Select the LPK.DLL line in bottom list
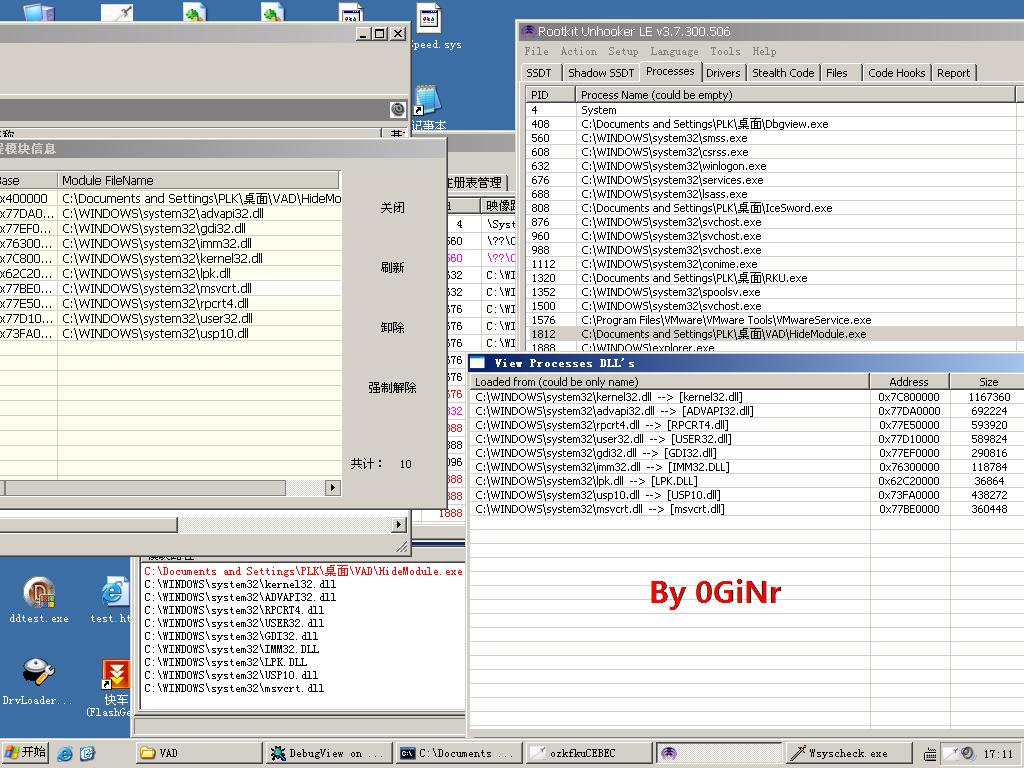 click(x=225, y=662)
